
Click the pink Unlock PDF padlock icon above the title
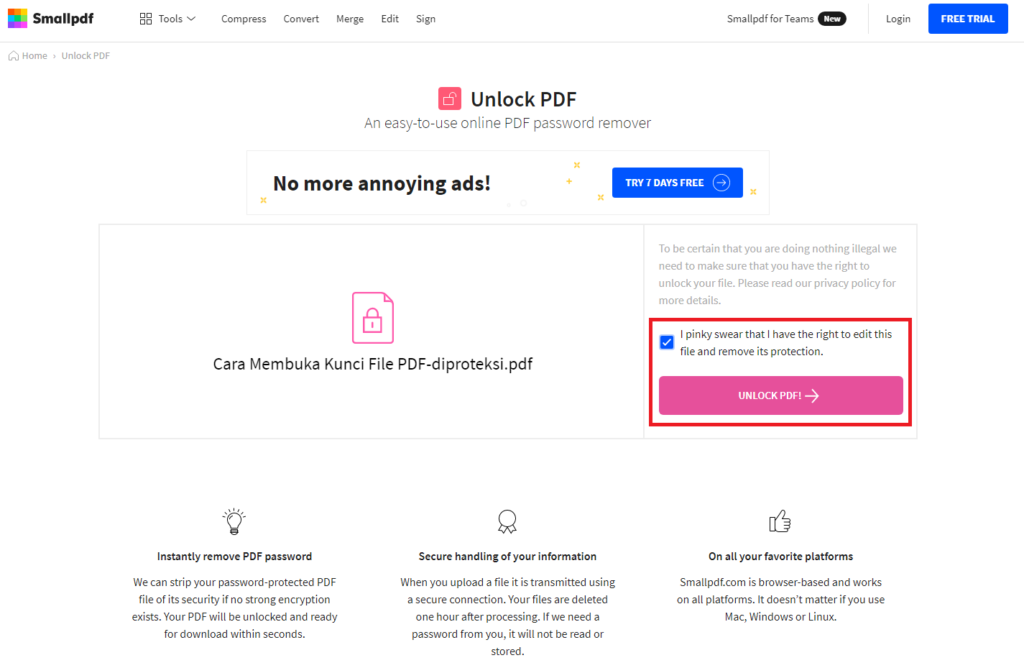[450, 98]
